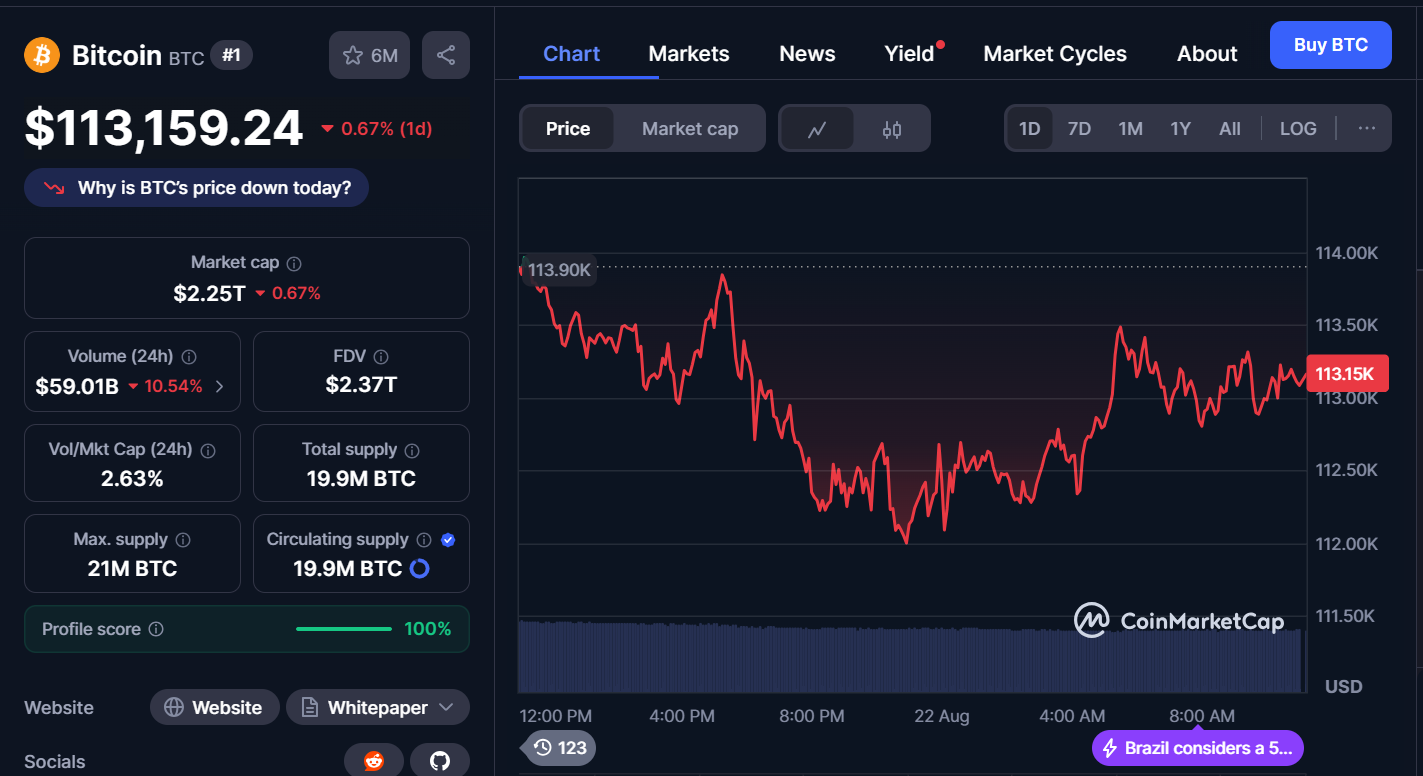The image size is (1423, 776).
Task: Click Max. supply info icon
Action: coord(183,540)
